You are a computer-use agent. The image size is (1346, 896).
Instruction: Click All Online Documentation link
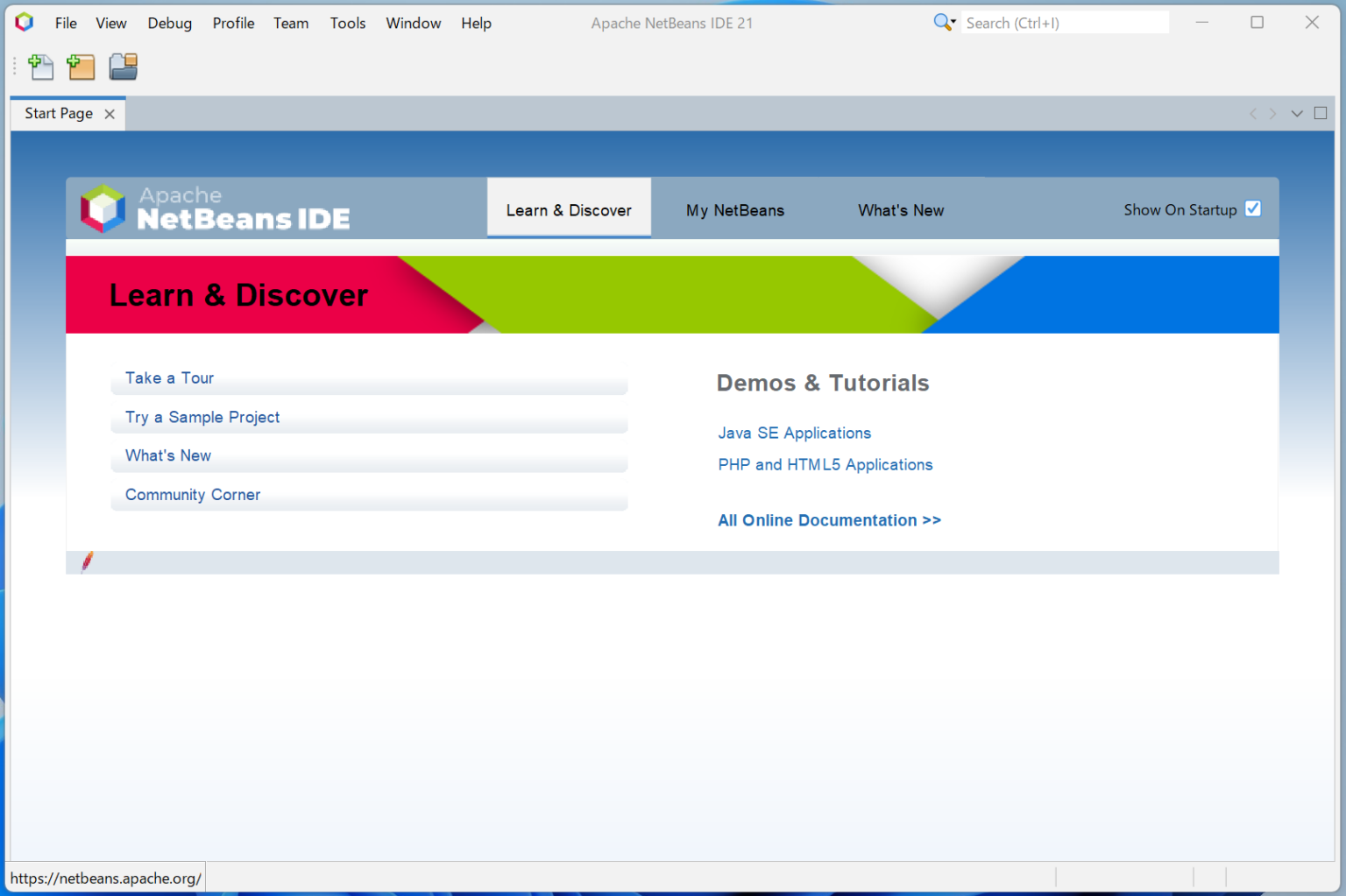(829, 520)
